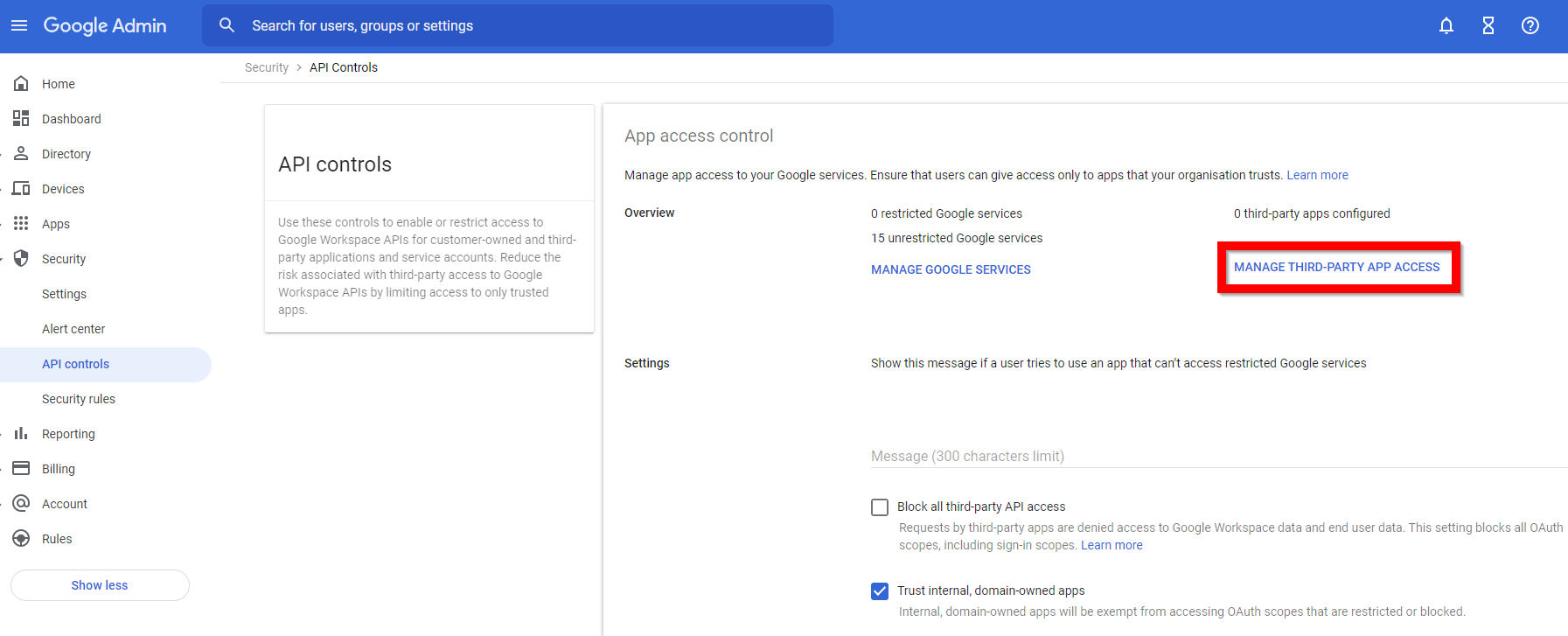The width and height of the screenshot is (1568, 636).
Task: Click the Apps grid icon
Action: point(21,223)
